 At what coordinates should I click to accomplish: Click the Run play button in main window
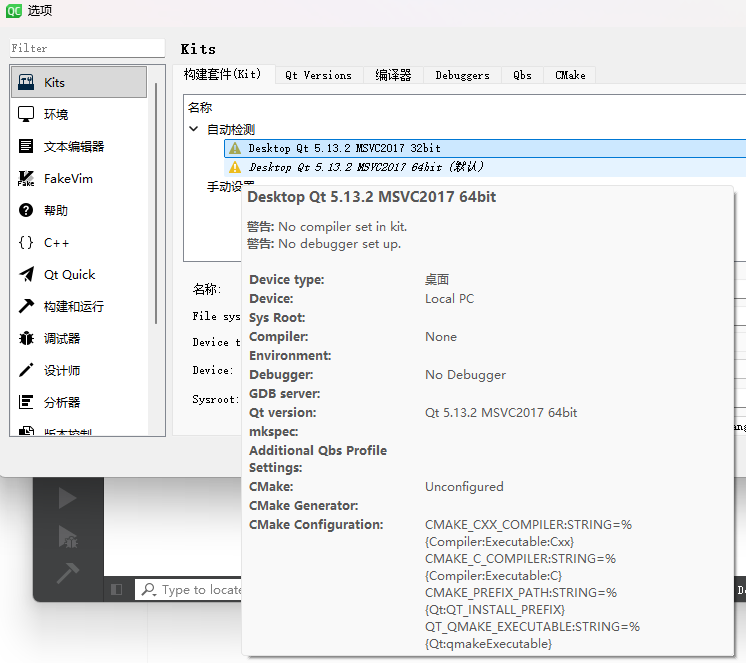click(68, 498)
